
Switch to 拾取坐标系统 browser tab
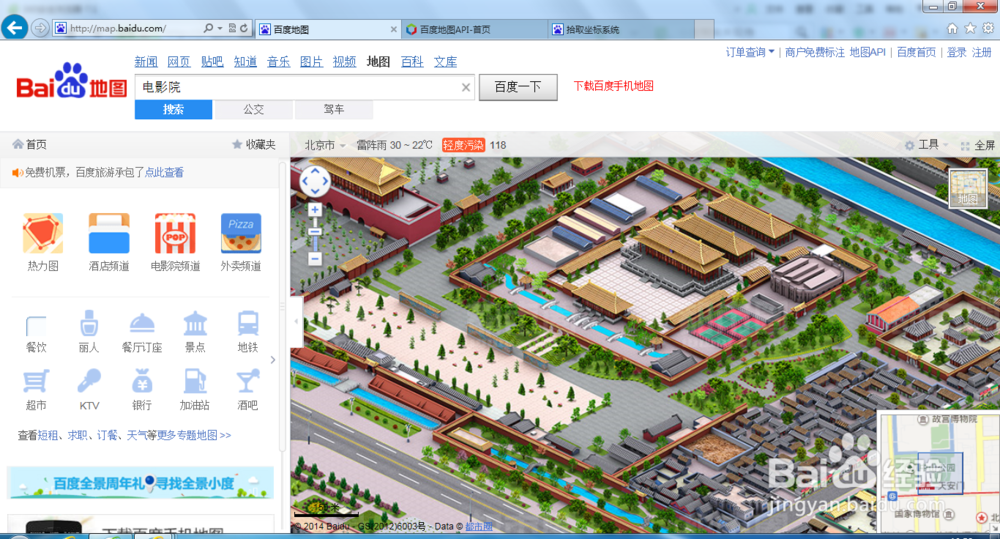pyautogui.click(x=621, y=29)
